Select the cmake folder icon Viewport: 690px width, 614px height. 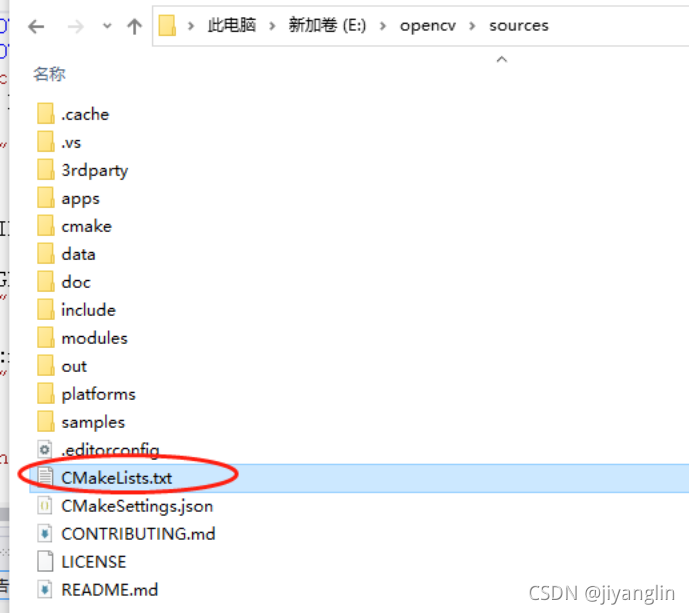[46, 226]
